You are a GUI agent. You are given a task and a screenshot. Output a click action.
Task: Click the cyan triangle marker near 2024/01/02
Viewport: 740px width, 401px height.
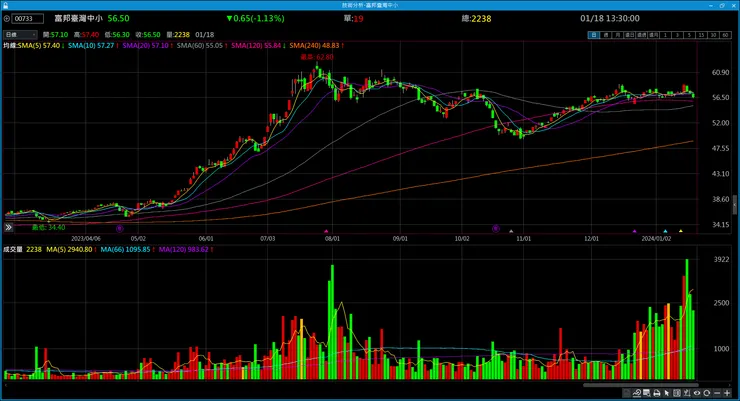click(665, 231)
